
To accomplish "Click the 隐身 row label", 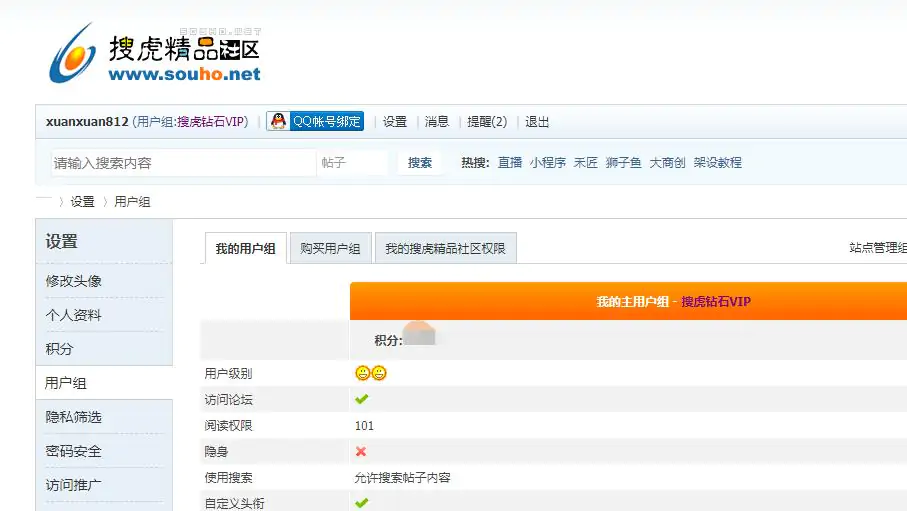I will point(216,452).
